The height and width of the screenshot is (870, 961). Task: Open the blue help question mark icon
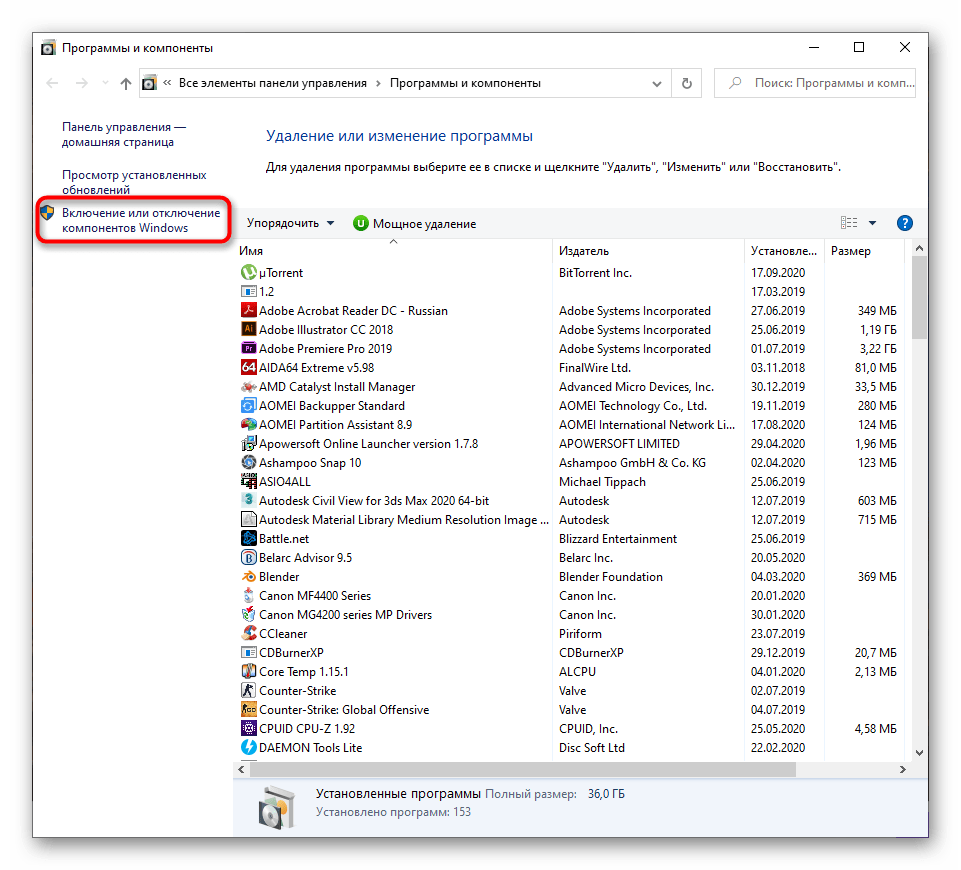coord(904,223)
